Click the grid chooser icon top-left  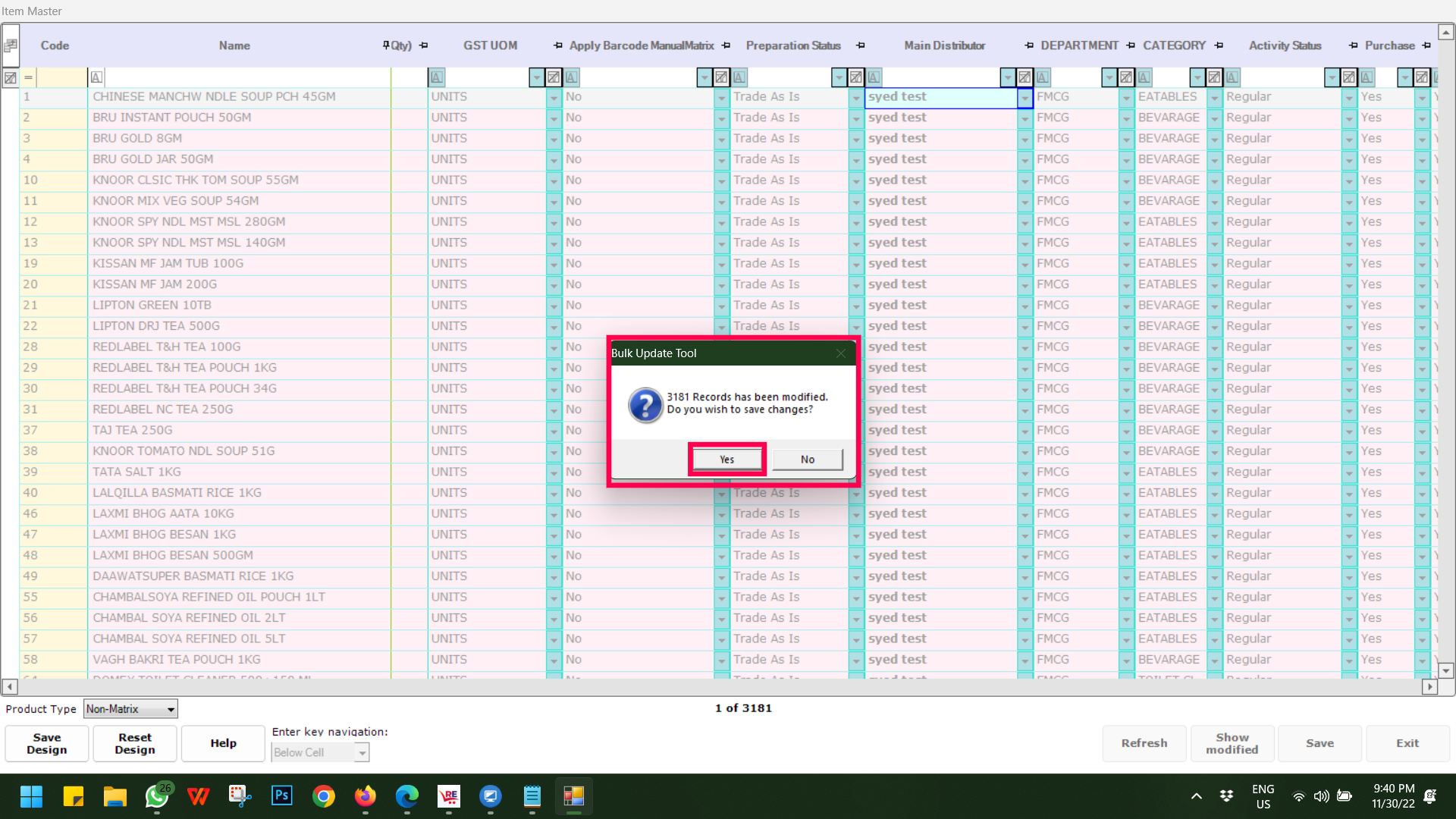click(11, 45)
